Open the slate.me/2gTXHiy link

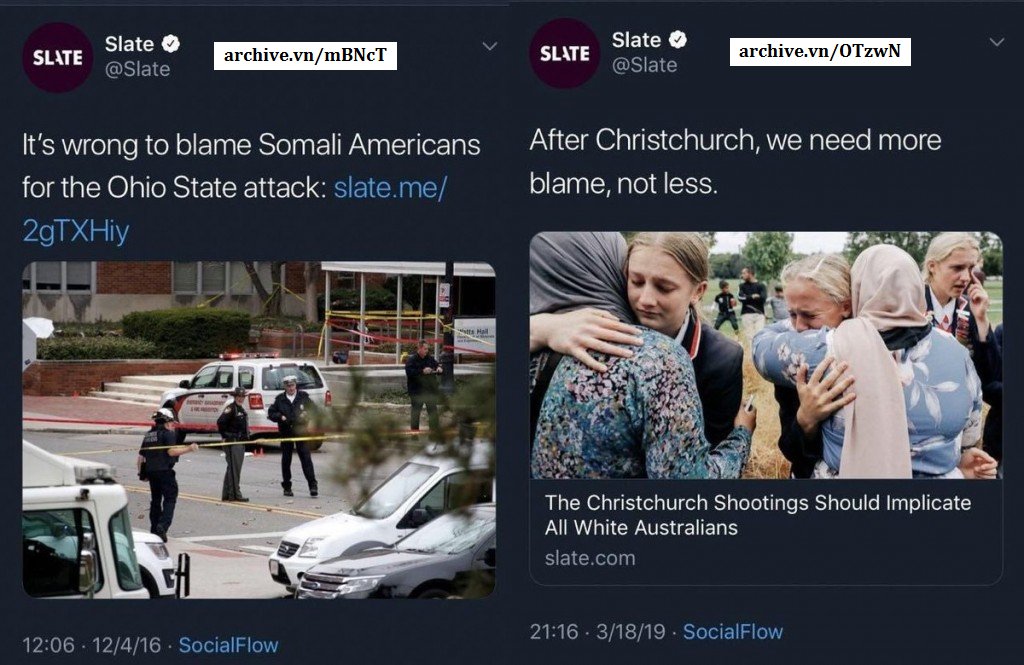pyautogui.click(x=234, y=209)
